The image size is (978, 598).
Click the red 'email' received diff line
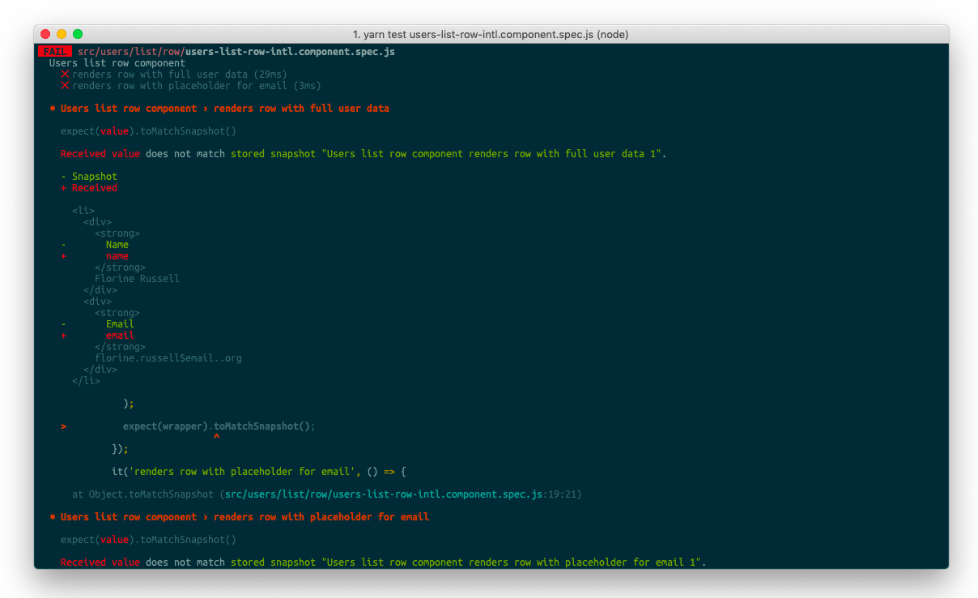pos(120,335)
